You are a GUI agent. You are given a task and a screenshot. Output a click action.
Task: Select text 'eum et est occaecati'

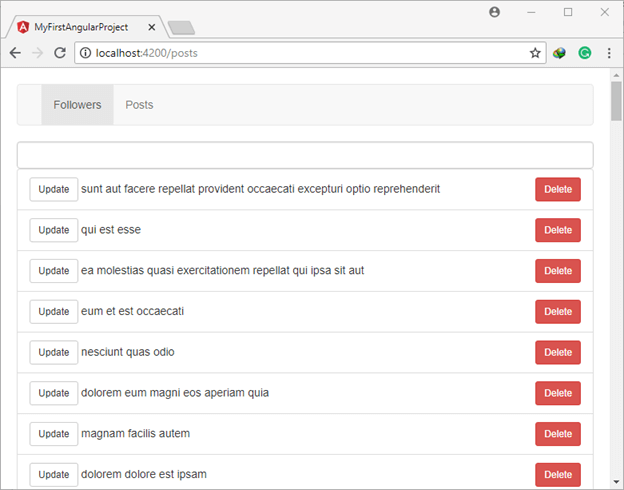click(x=133, y=311)
